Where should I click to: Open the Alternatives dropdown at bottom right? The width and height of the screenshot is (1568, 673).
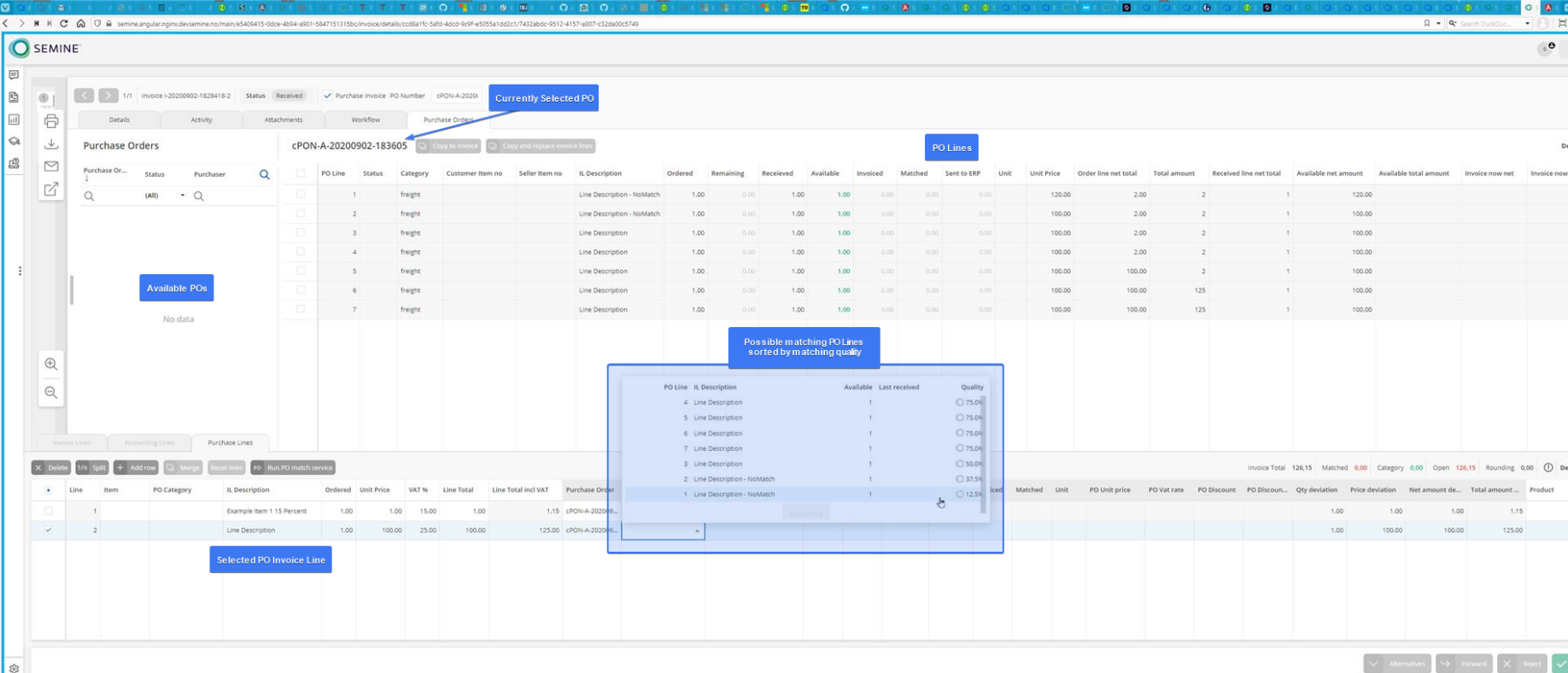point(1397,664)
